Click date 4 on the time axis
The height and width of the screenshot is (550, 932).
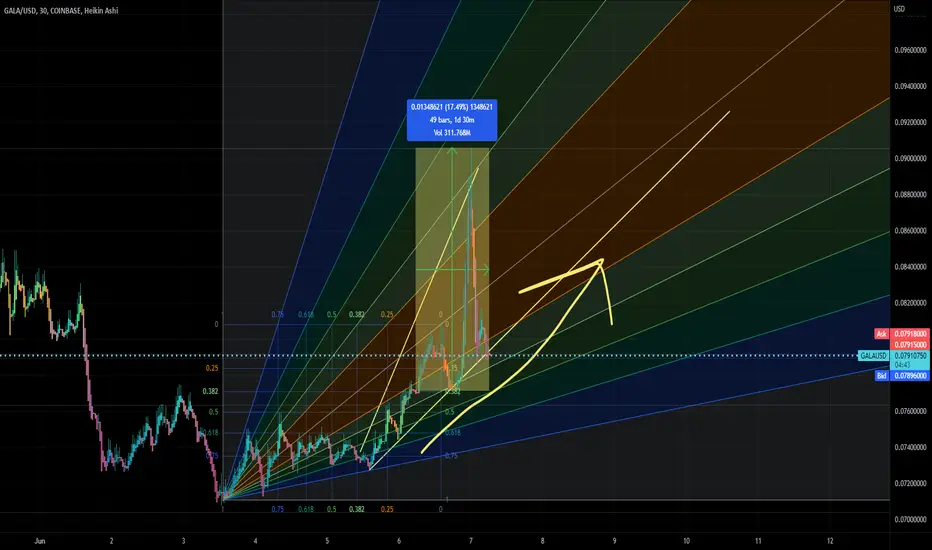pyautogui.click(x=255, y=541)
